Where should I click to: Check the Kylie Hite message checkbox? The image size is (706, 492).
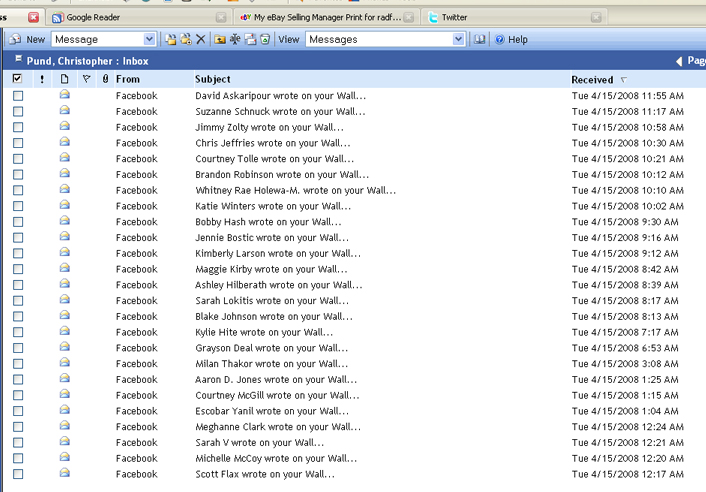pos(18,332)
